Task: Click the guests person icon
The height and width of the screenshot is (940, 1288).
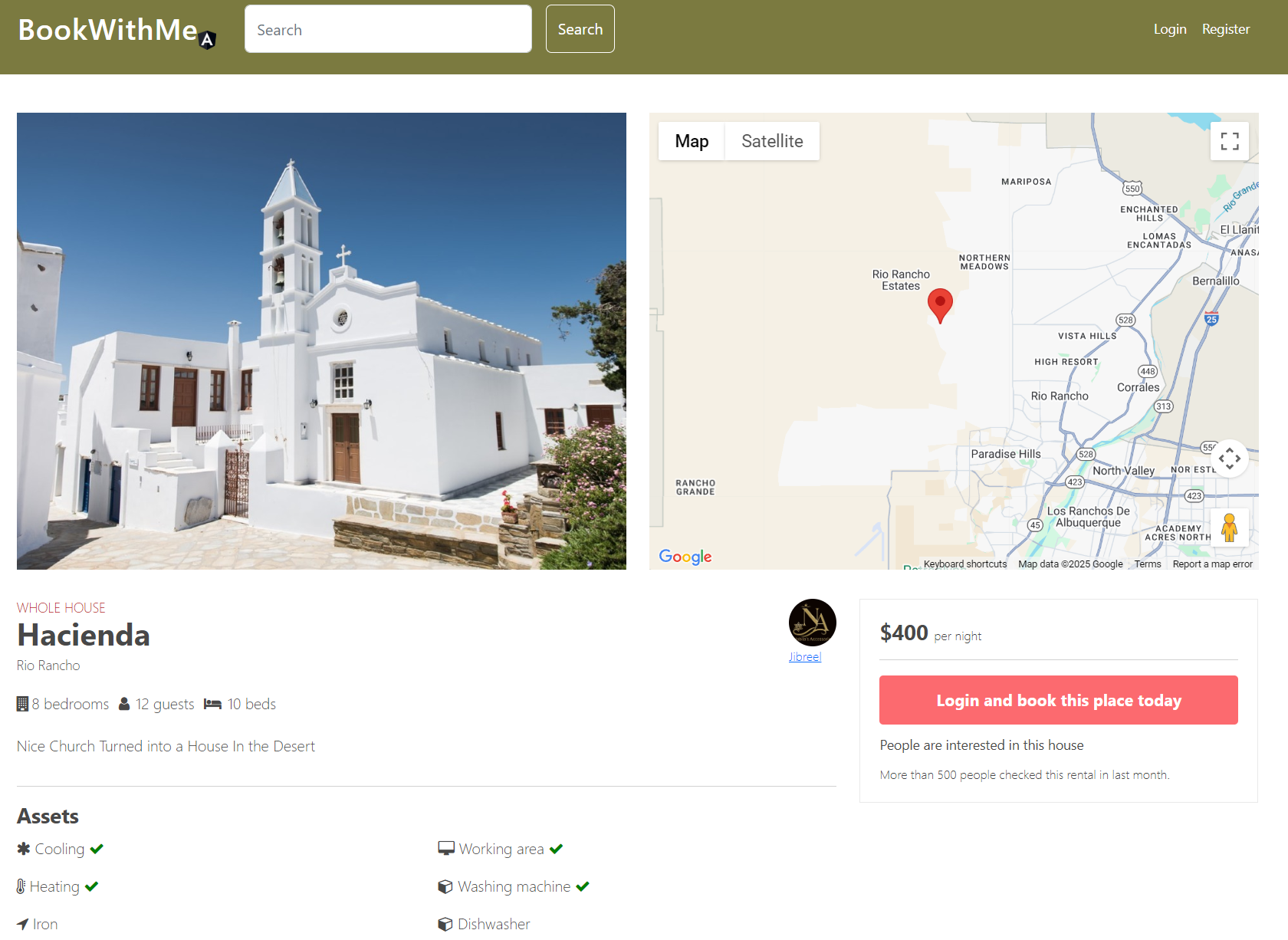Action: click(x=124, y=703)
